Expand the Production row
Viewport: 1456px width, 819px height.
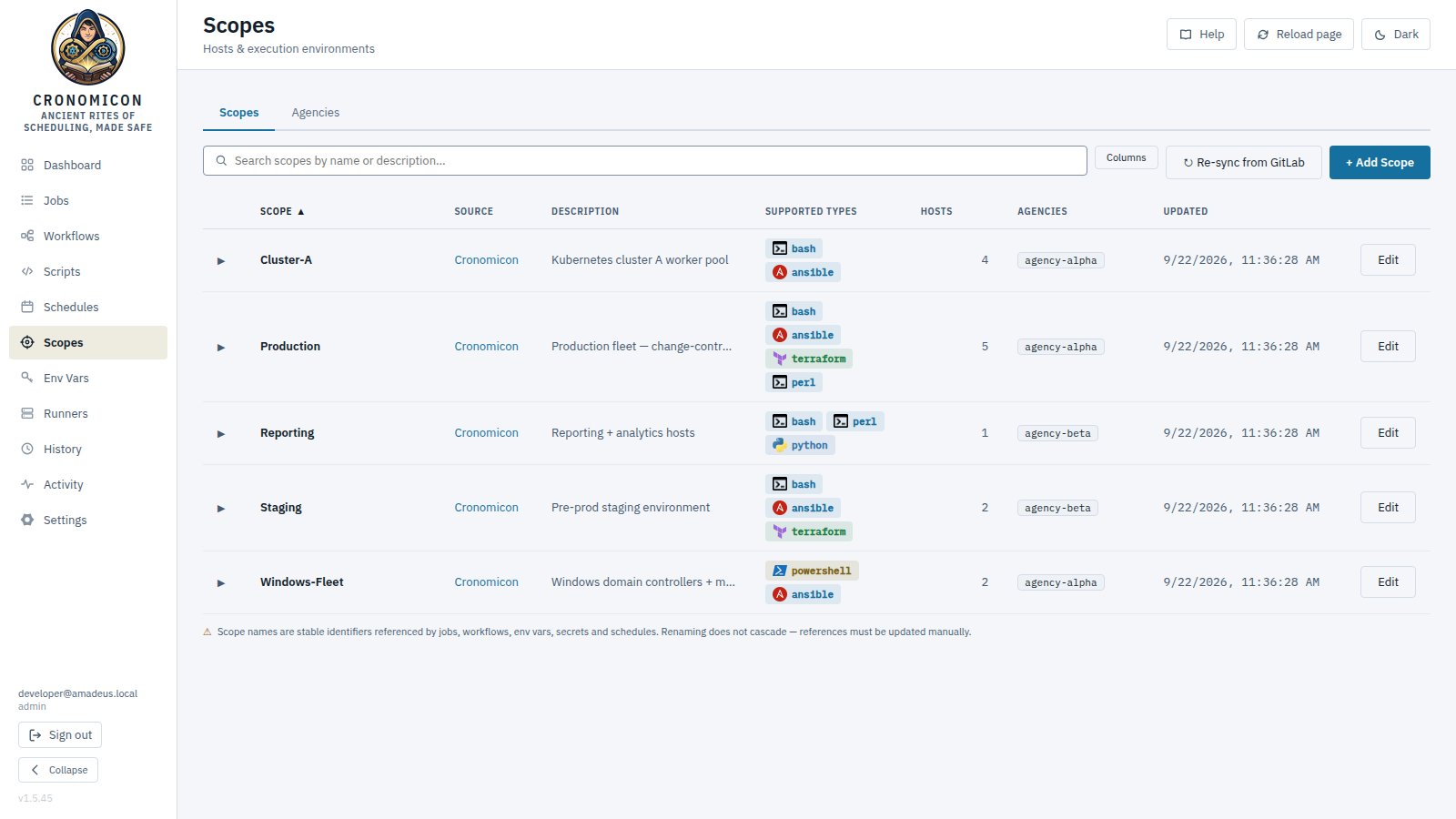[220, 348]
